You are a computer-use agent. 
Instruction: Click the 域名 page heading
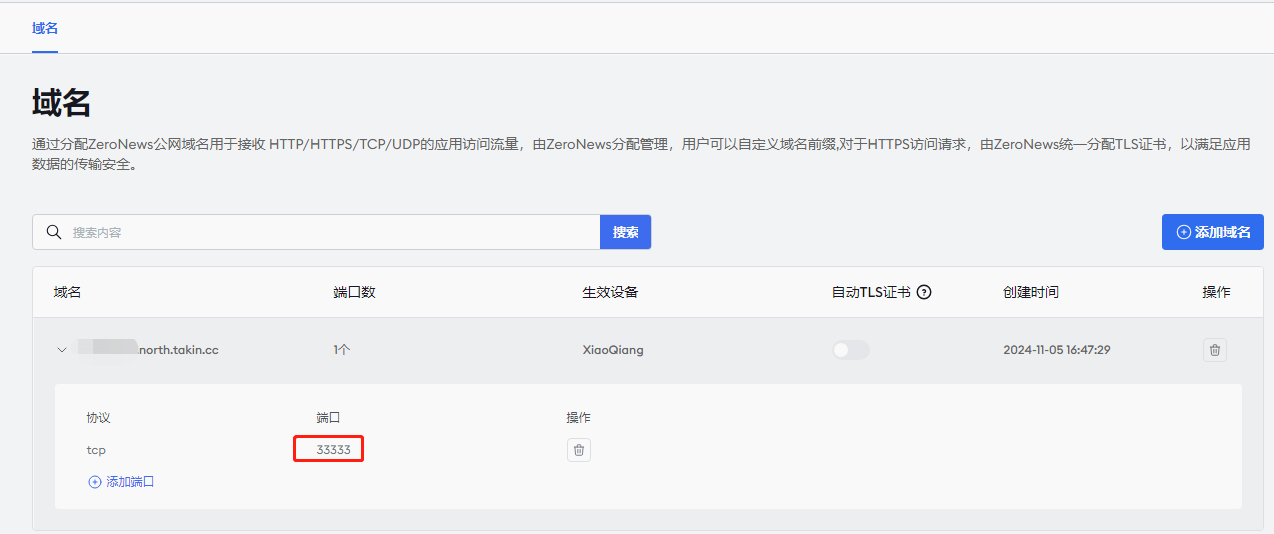62,103
